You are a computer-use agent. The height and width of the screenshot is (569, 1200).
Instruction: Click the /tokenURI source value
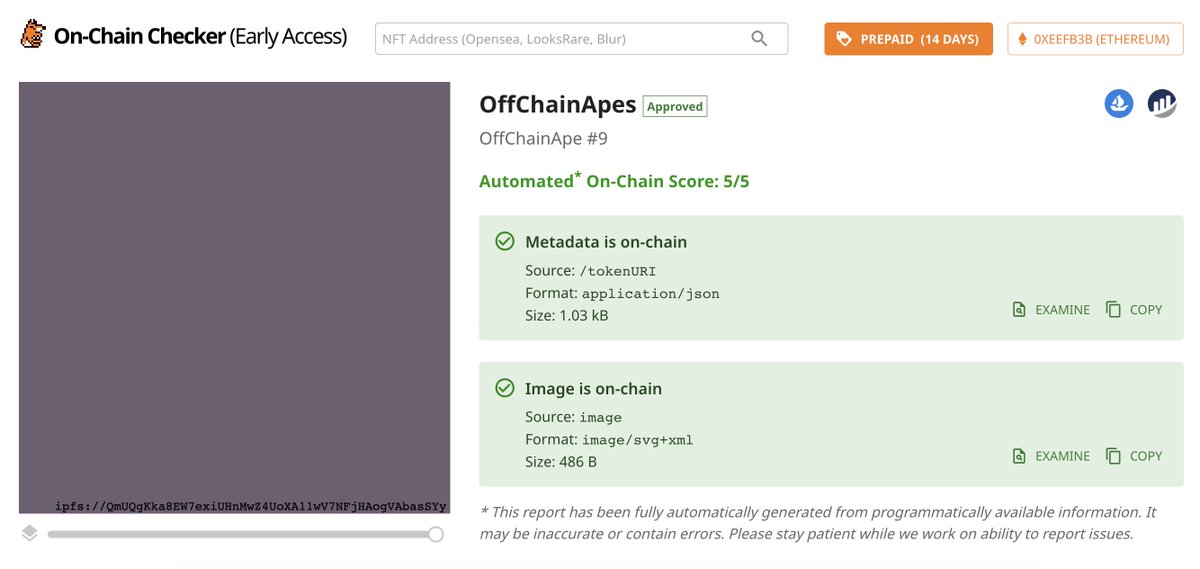click(618, 271)
